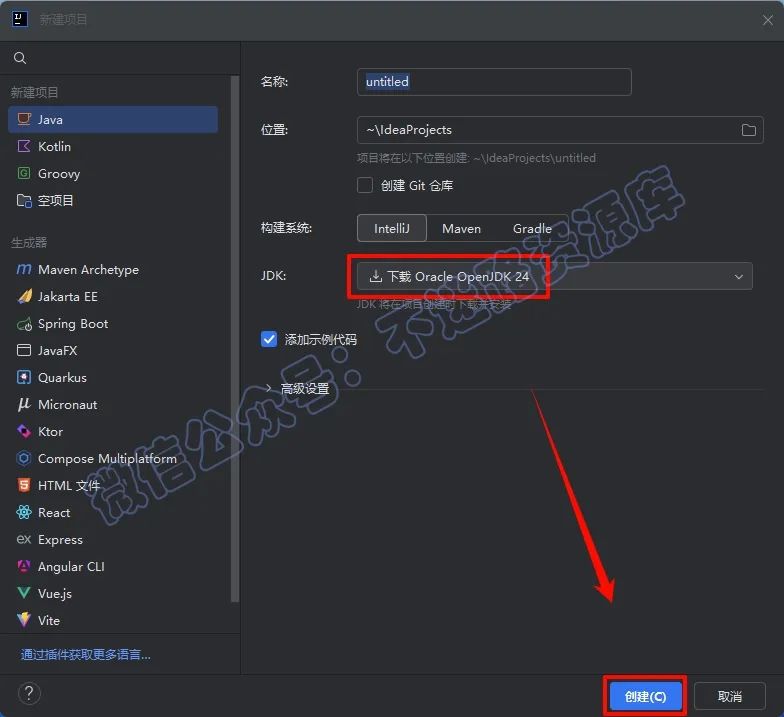Switch build system to IntelliJ
Screen dimensions: 784x717
(x=392, y=228)
